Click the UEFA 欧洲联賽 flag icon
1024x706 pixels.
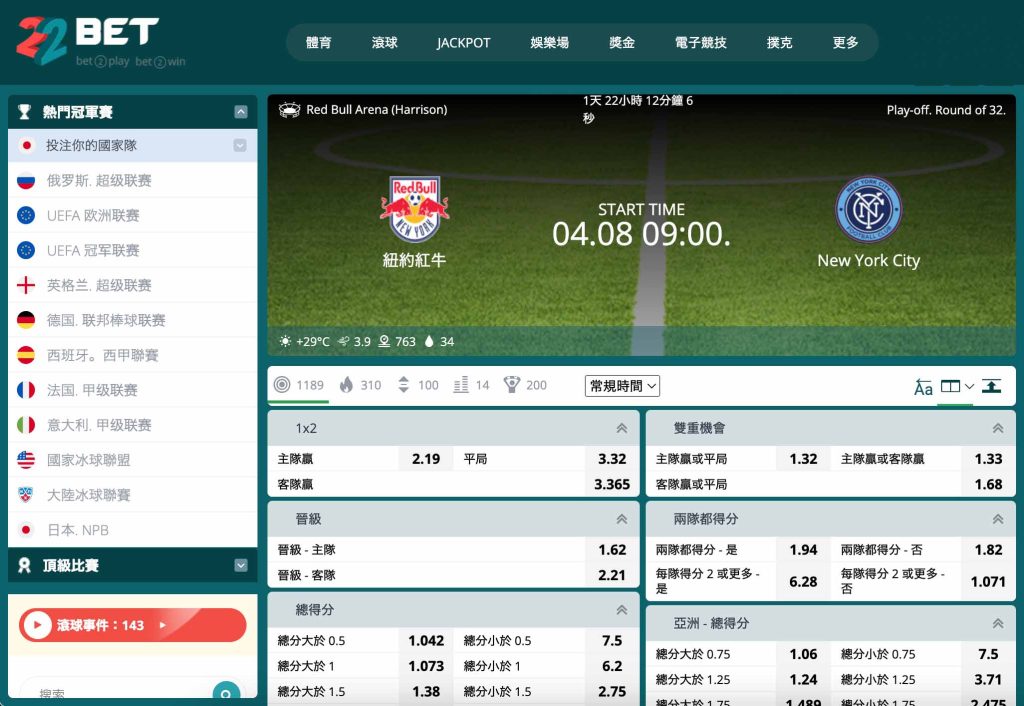(26, 215)
